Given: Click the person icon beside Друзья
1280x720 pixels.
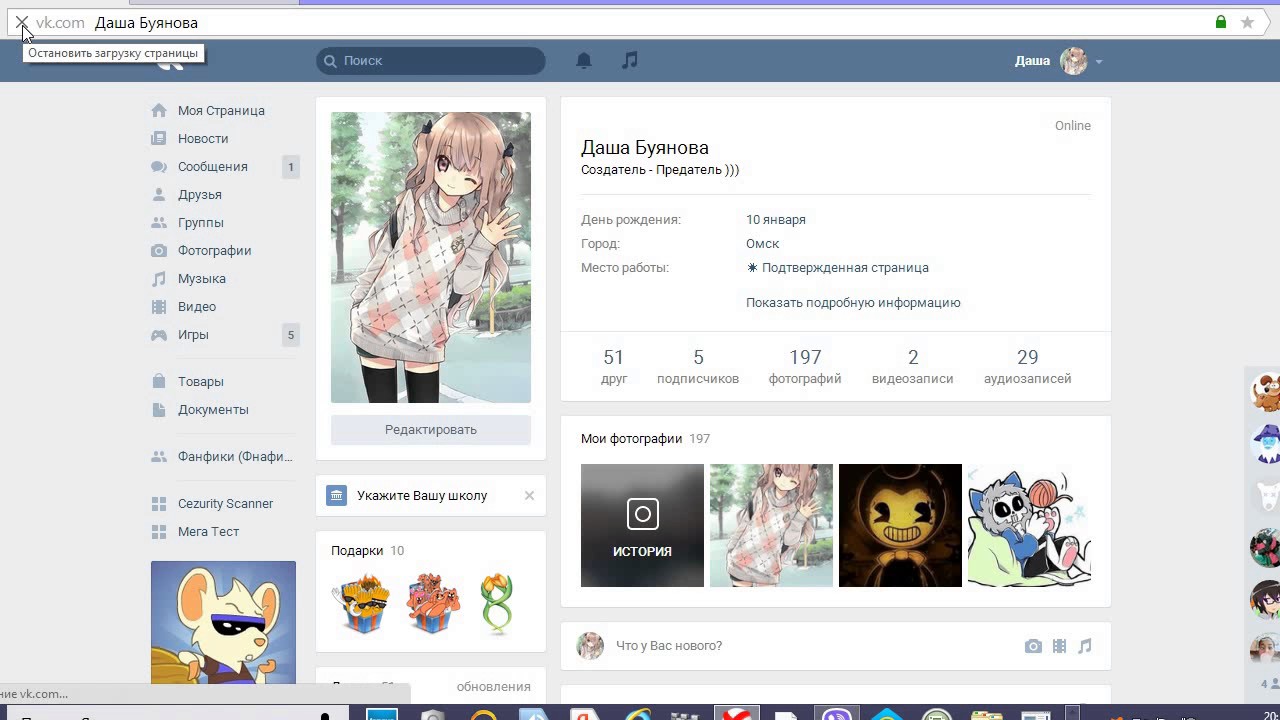Looking at the screenshot, I should point(159,194).
